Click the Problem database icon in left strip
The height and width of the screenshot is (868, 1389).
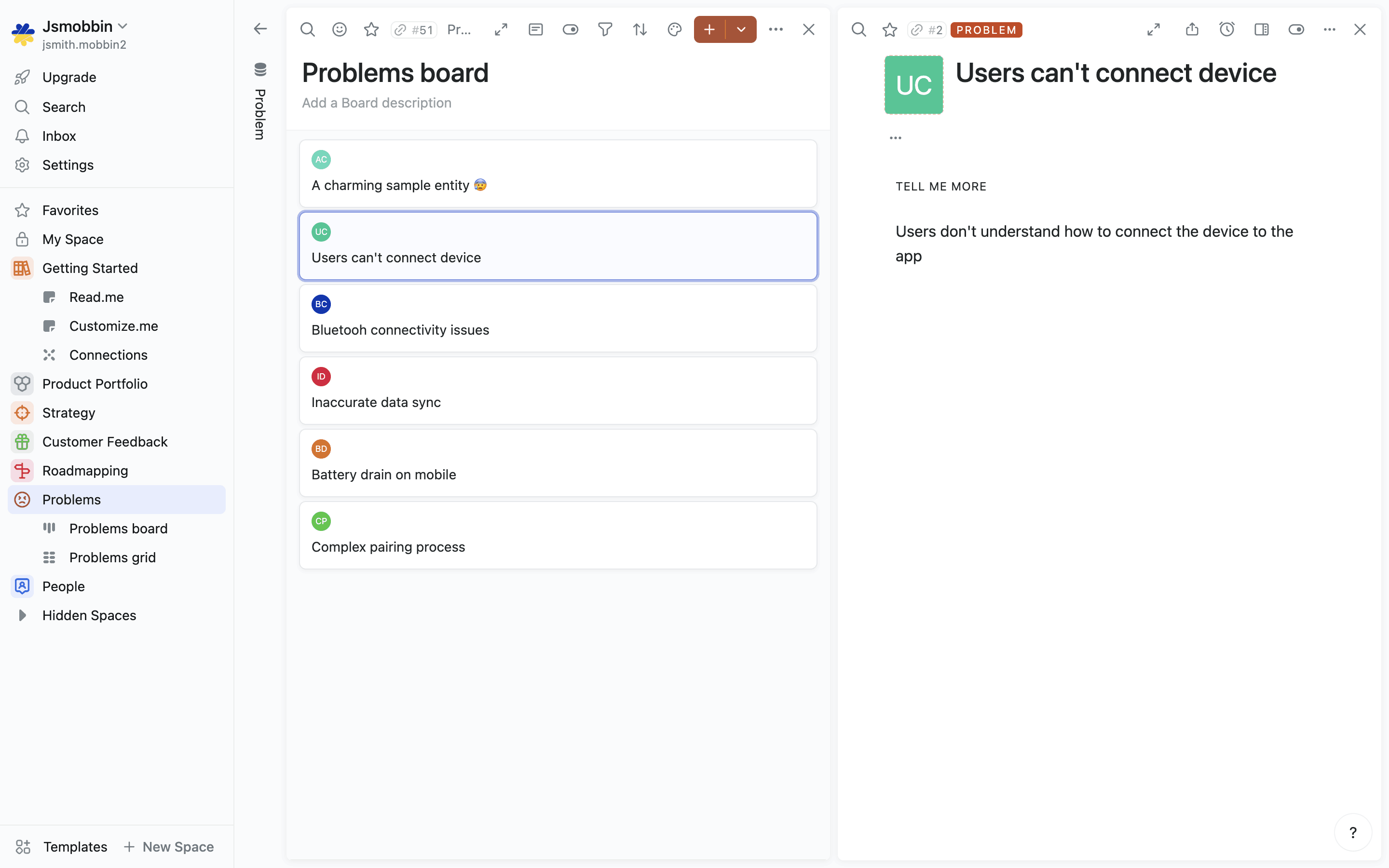click(260, 69)
